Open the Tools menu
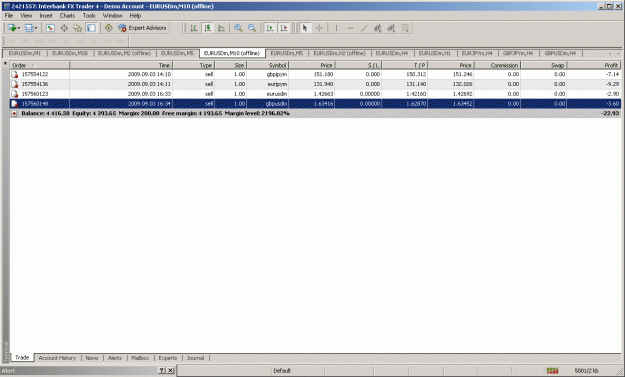625x377 pixels. 89,16
